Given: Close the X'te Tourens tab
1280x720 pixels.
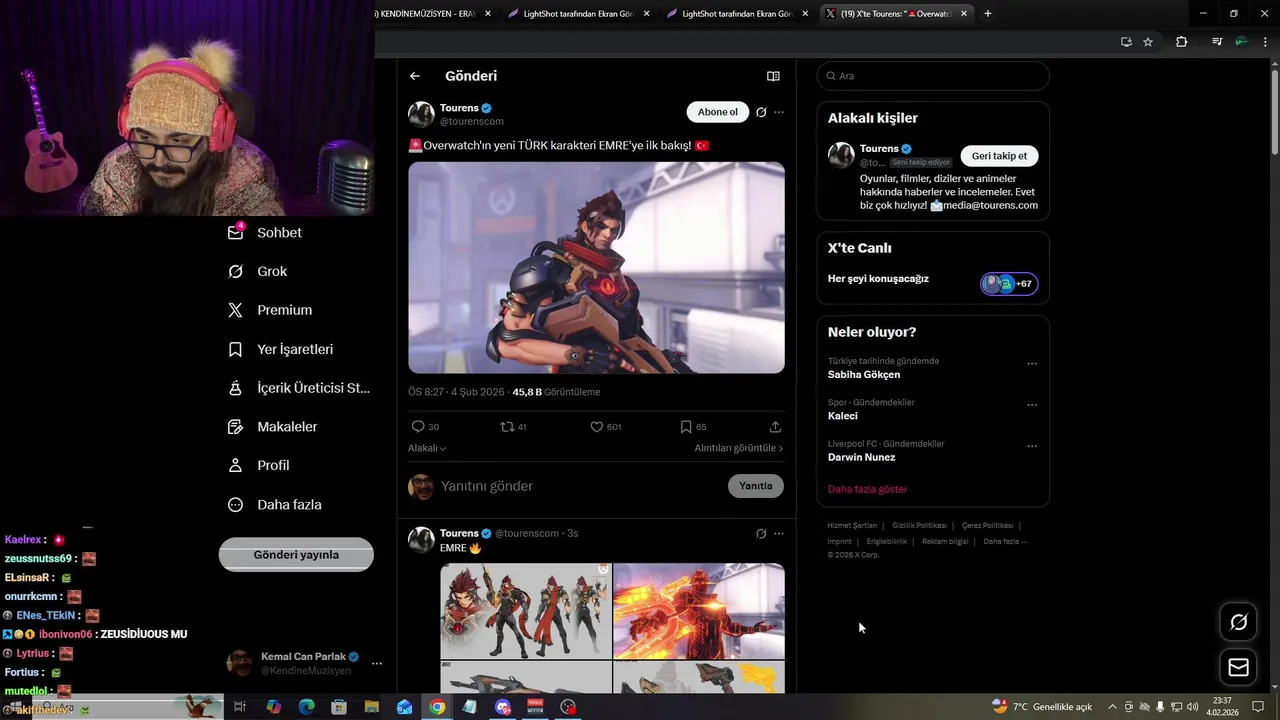Looking at the screenshot, I should [x=964, y=14].
